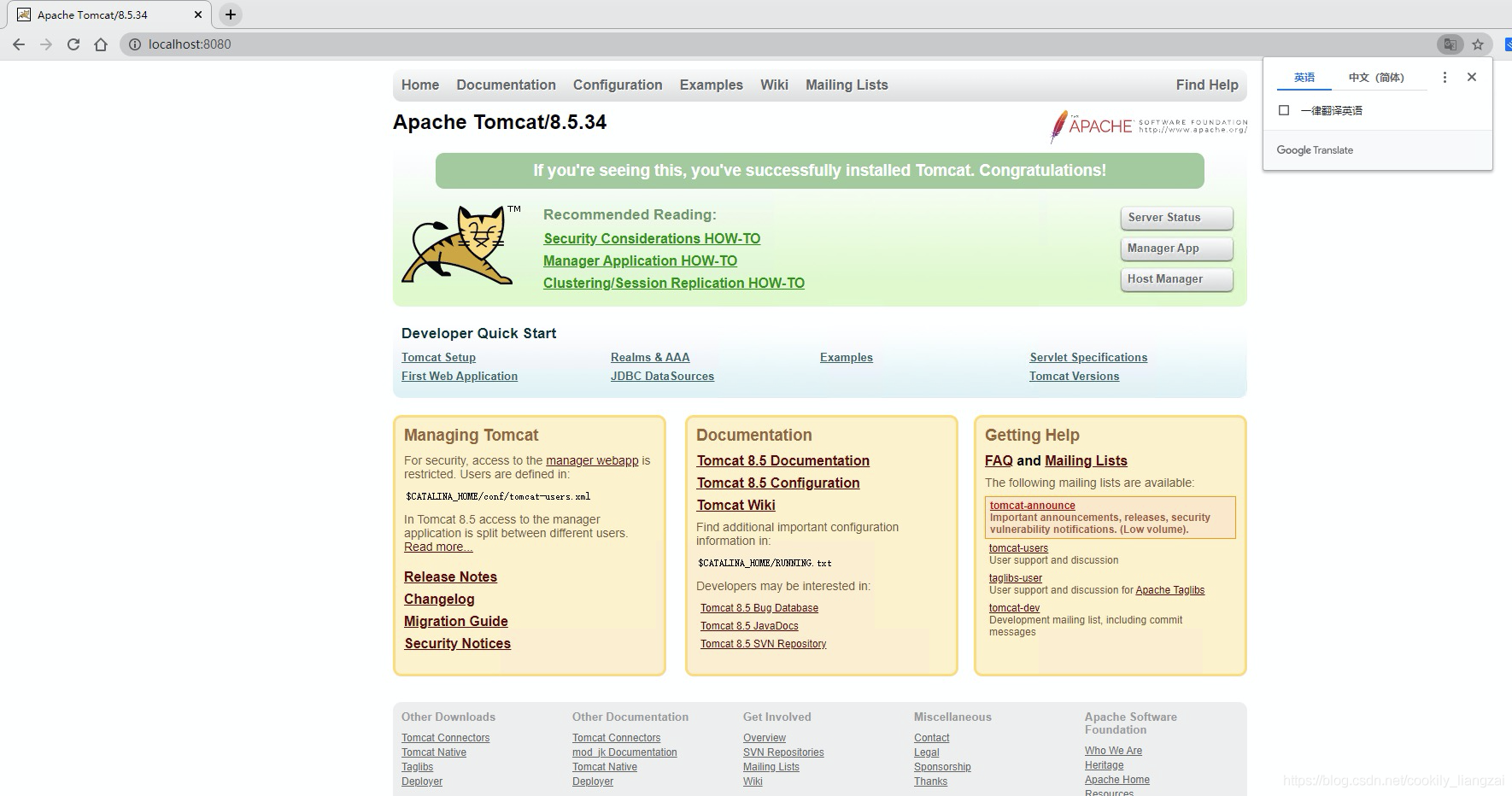Open the tomcat-dev mailing list link
The width and height of the screenshot is (1512, 796).
coord(1014,608)
